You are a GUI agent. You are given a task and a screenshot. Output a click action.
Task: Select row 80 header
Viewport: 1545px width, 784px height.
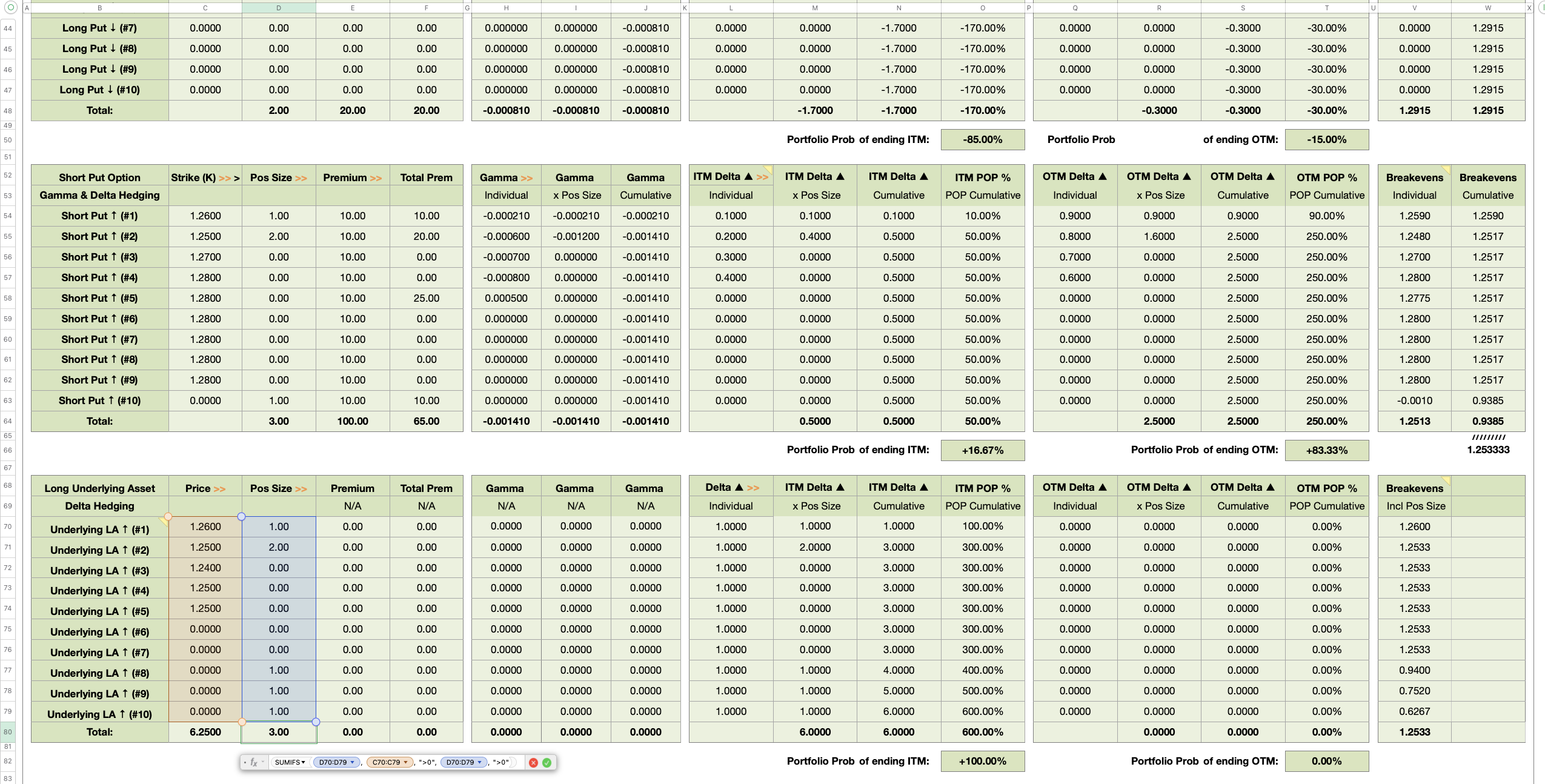pos(8,732)
